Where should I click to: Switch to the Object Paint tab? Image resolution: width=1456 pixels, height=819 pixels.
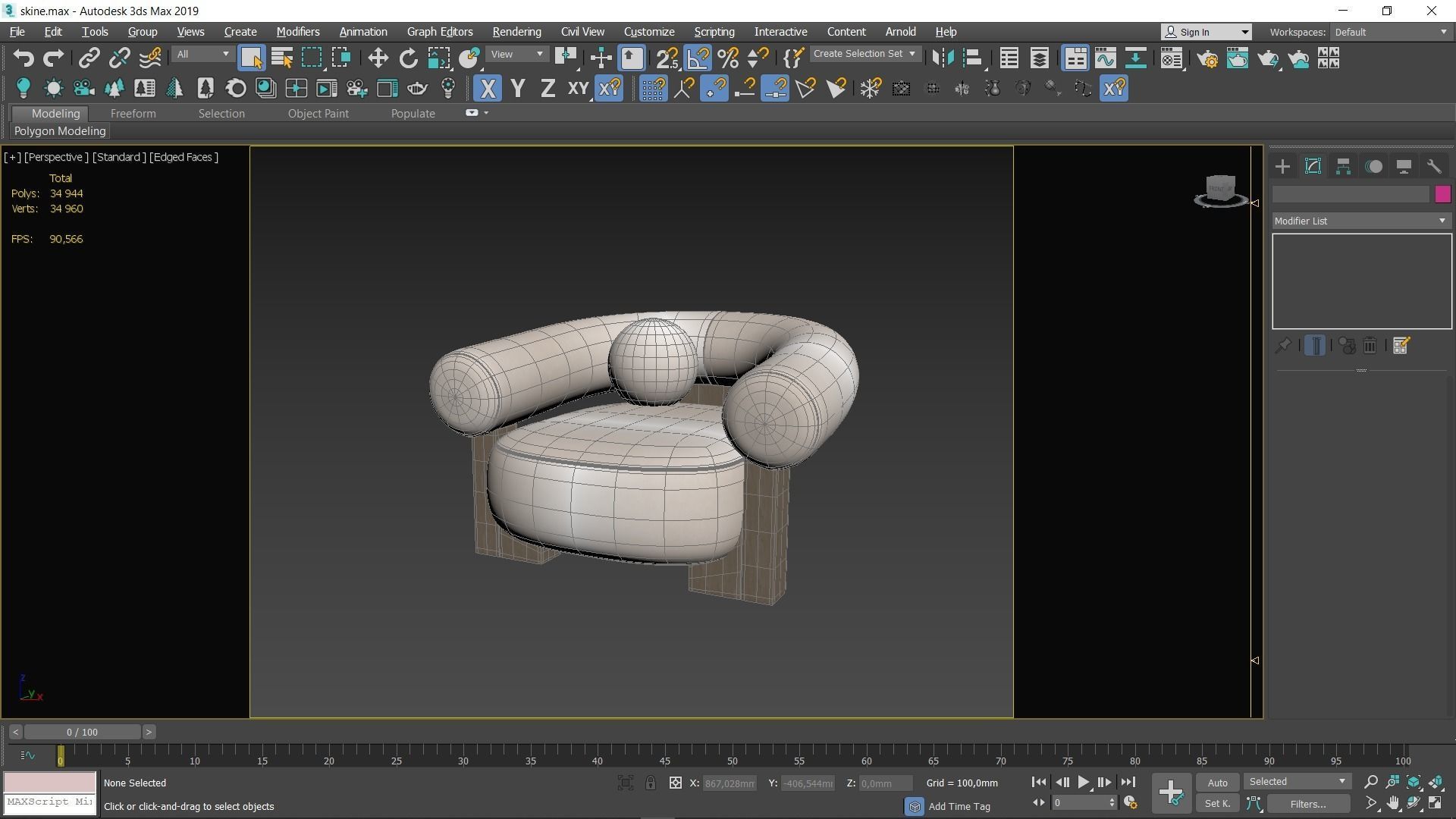click(x=318, y=114)
